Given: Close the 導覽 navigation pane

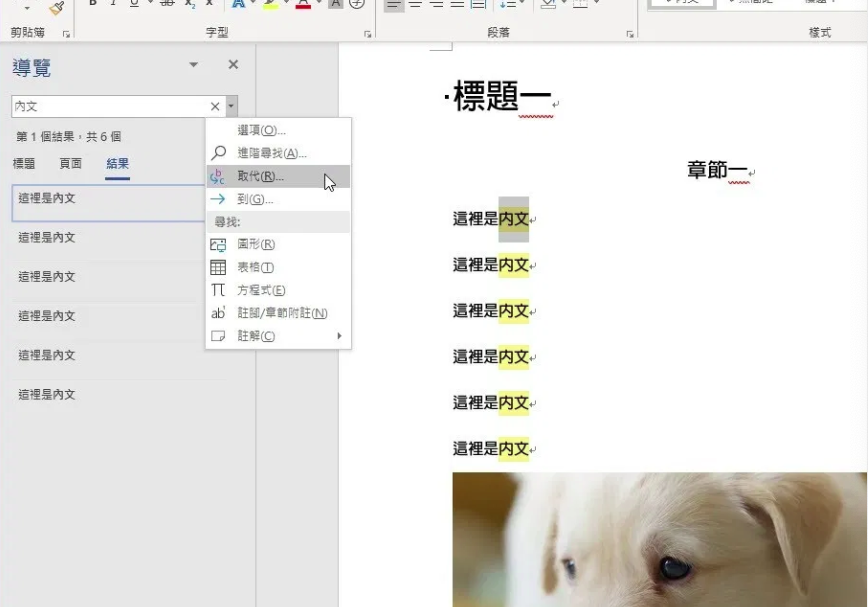Looking at the screenshot, I should [x=233, y=65].
